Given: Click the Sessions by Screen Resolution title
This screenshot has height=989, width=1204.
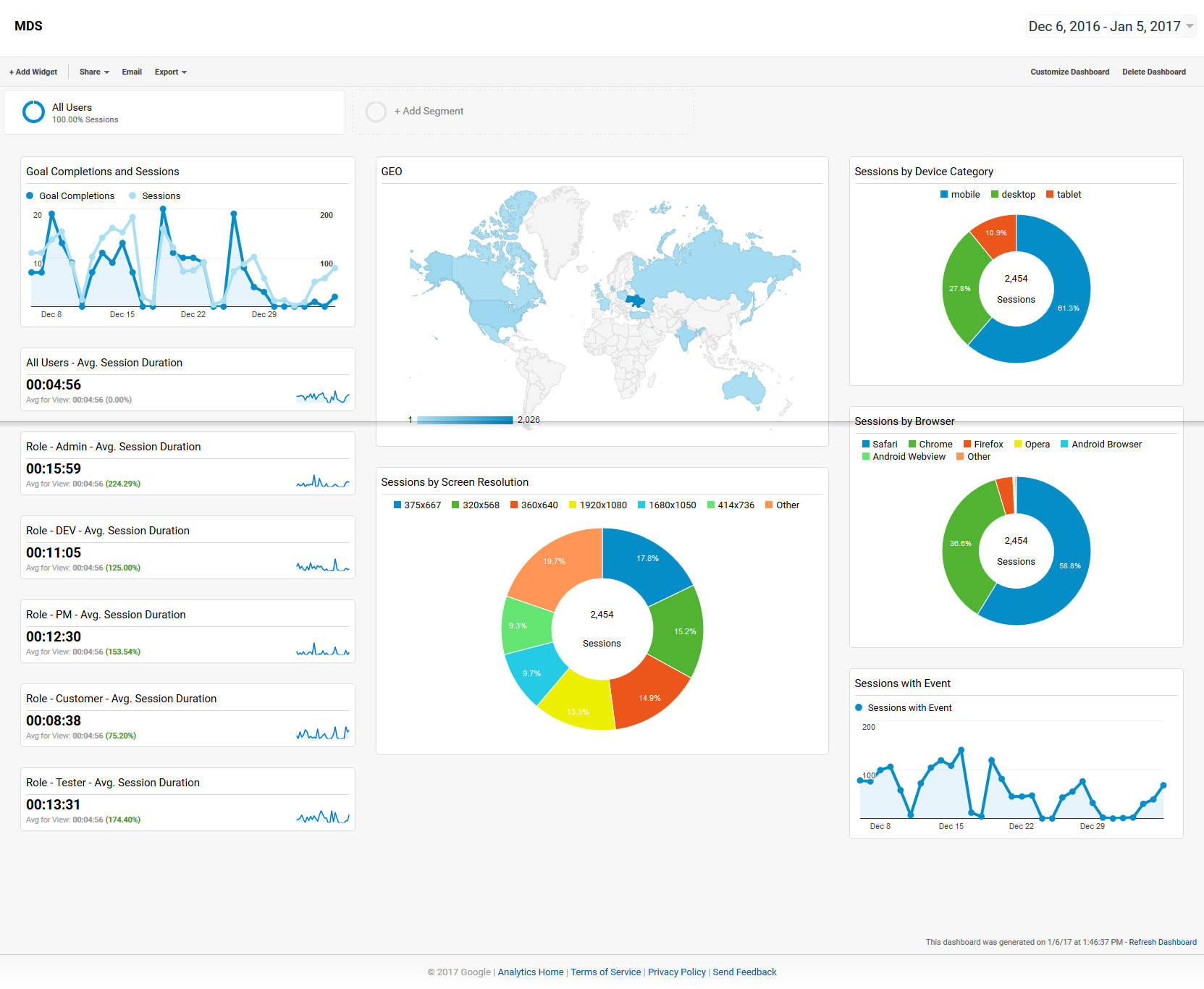Looking at the screenshot, I should pyautogui.click(x=455, y=482).
